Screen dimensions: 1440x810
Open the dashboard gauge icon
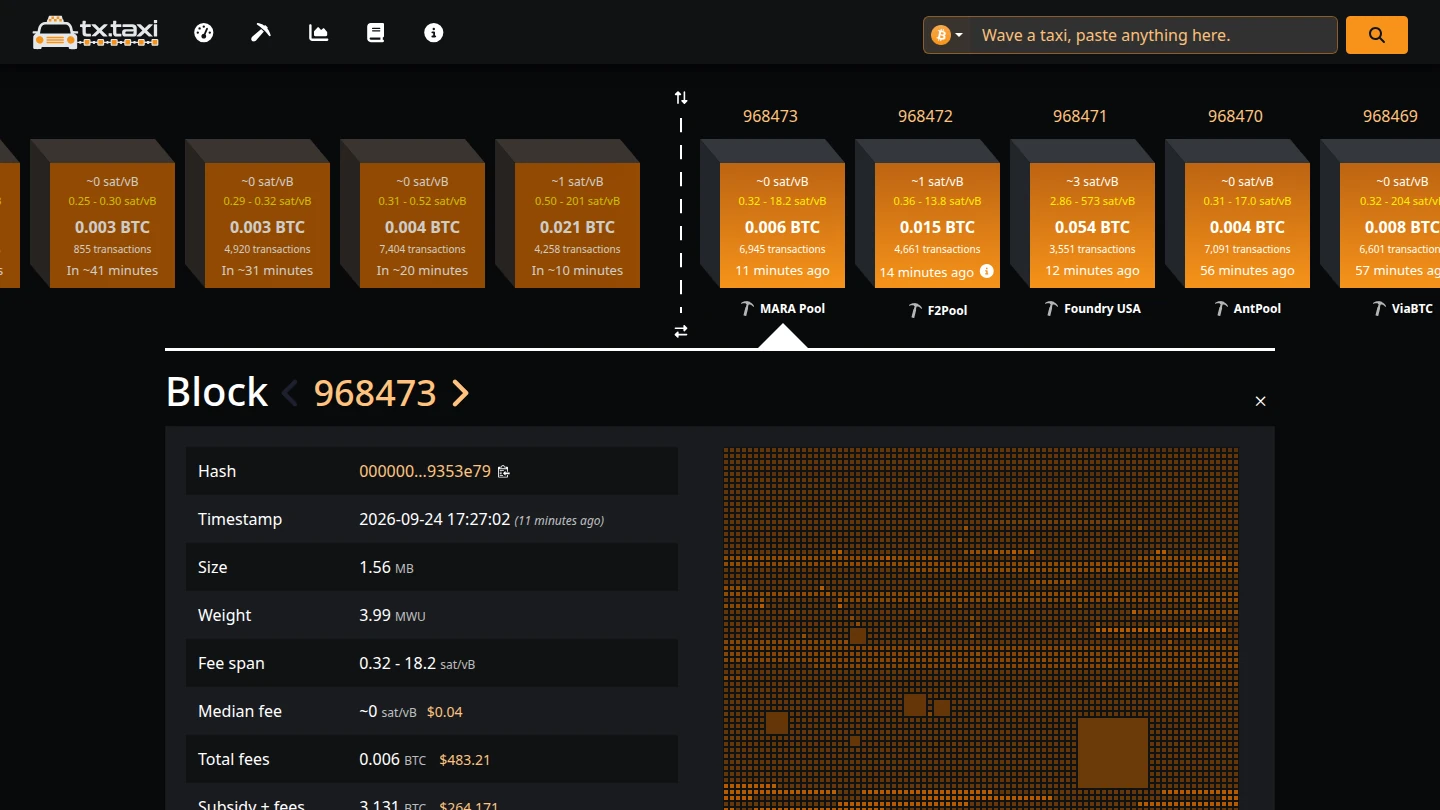[204, 33]
